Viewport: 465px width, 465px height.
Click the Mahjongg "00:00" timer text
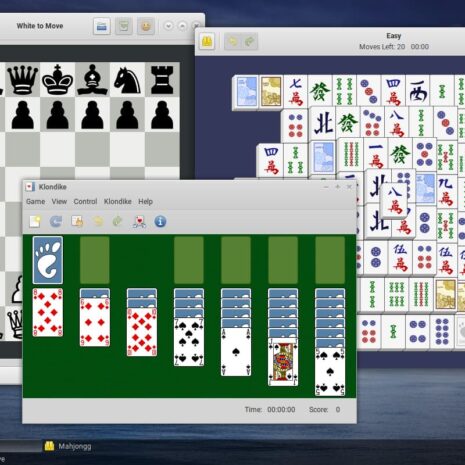tap(420, 47)
